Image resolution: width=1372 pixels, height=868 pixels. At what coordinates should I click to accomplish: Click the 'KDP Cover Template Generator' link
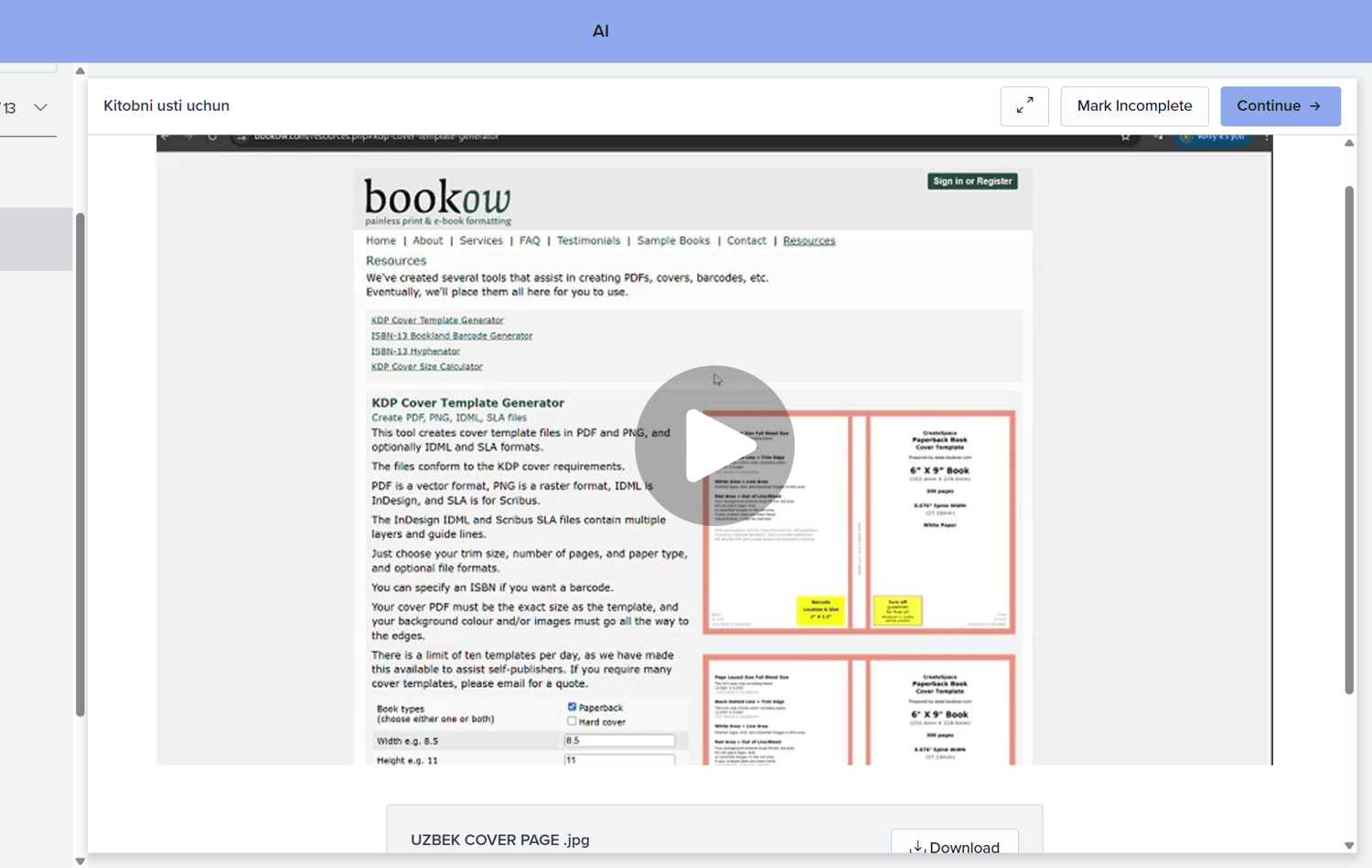(x=437, y=320)
